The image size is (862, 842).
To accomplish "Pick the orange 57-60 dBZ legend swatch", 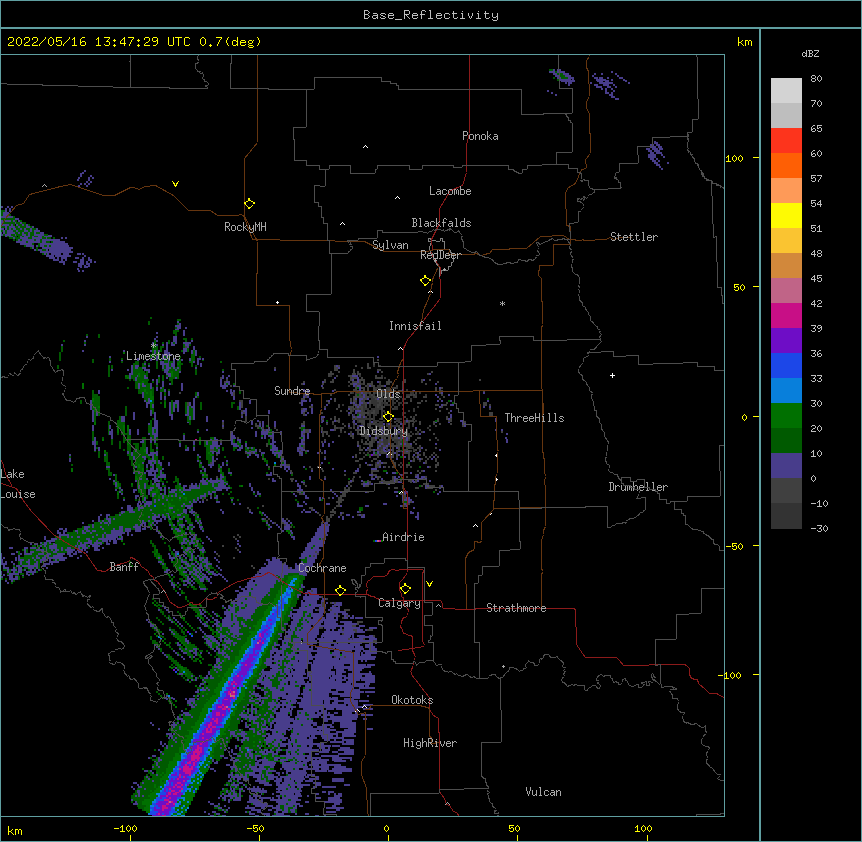I will coord(786,165).
